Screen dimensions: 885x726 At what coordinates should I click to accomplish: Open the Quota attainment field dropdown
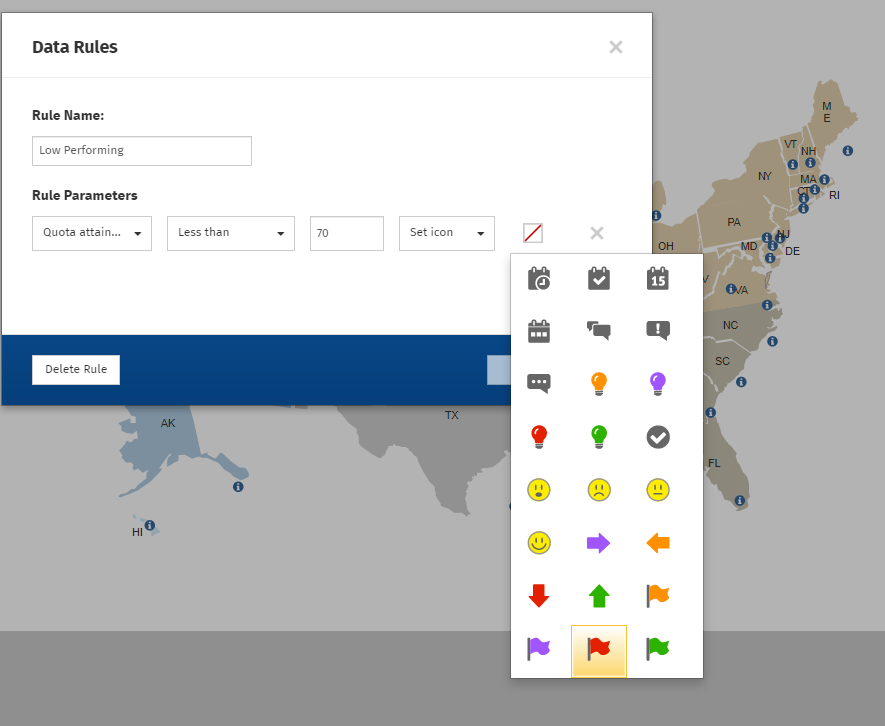coord(92,233)
